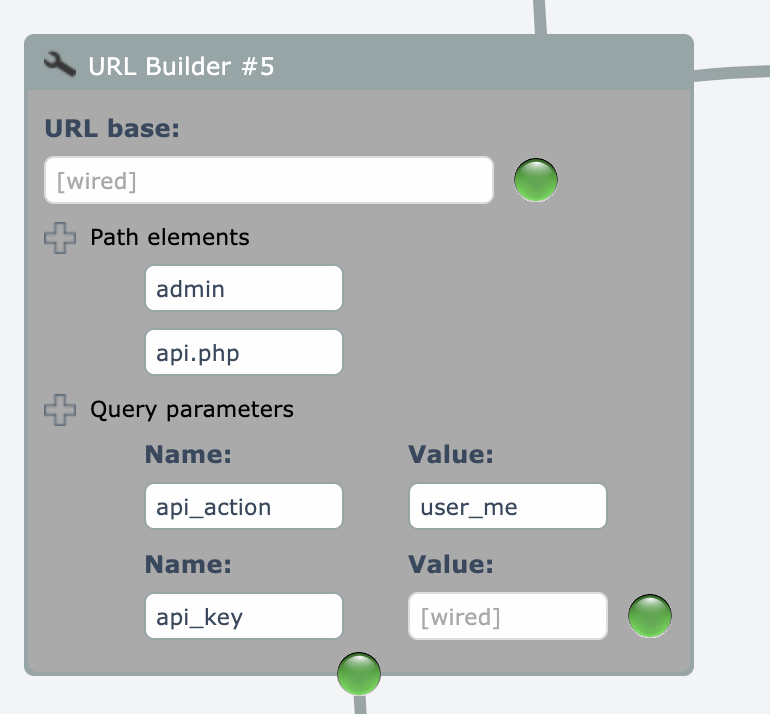
Task: Focus the api.php path element field
Action: 244,352
